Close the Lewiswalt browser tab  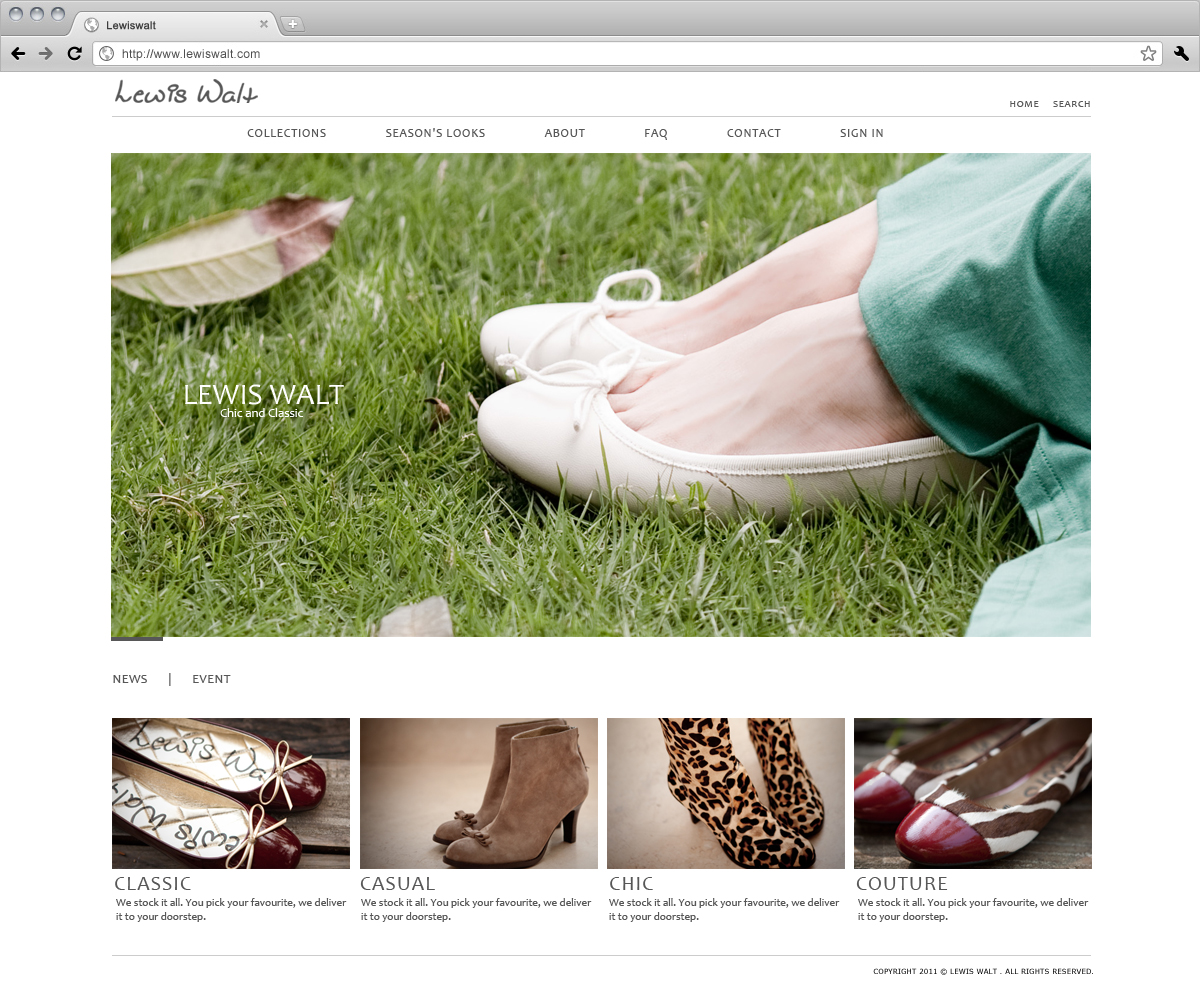coord(264,24)
